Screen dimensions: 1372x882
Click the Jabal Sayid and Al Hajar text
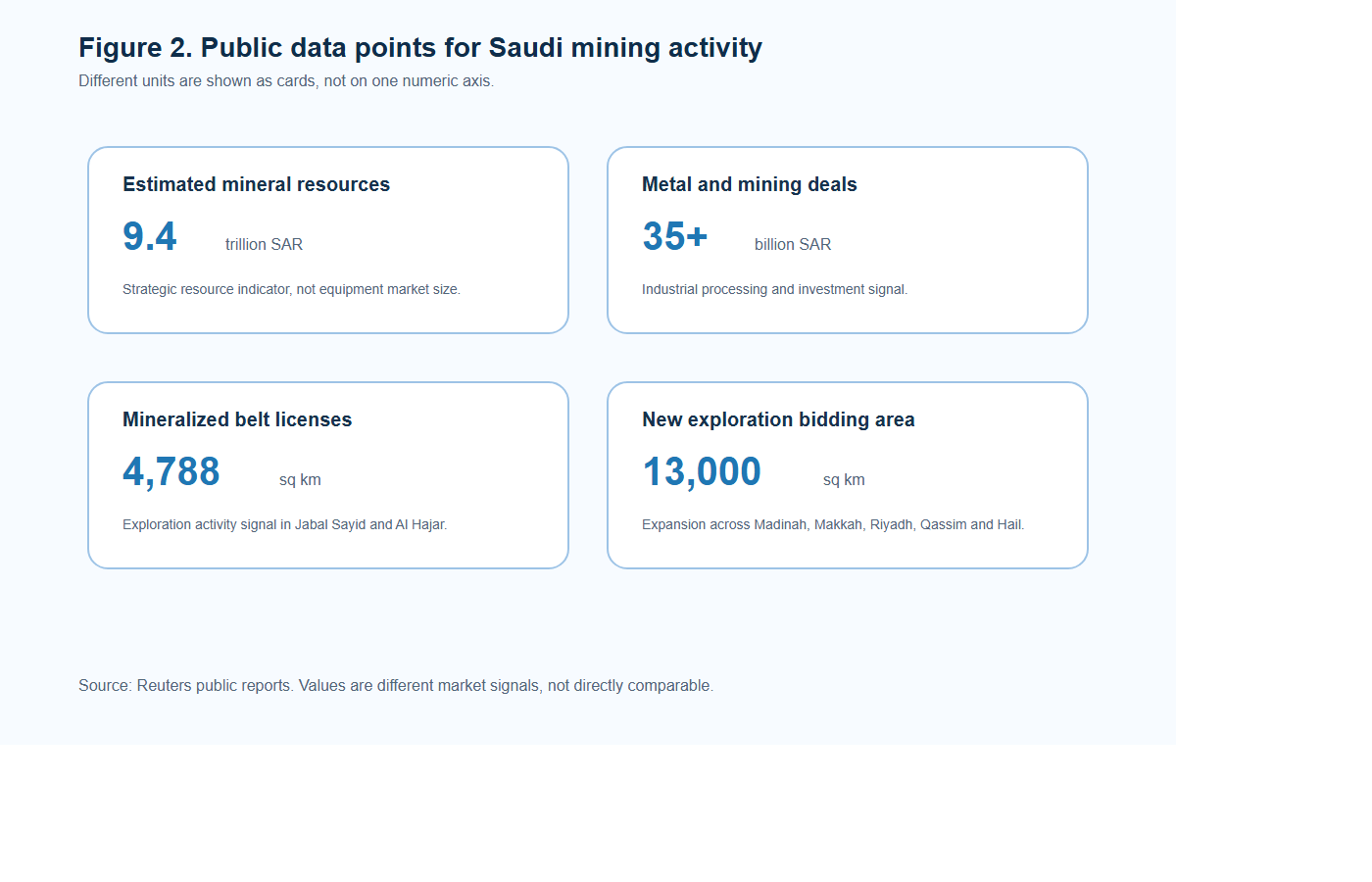[x=284, y=525]
